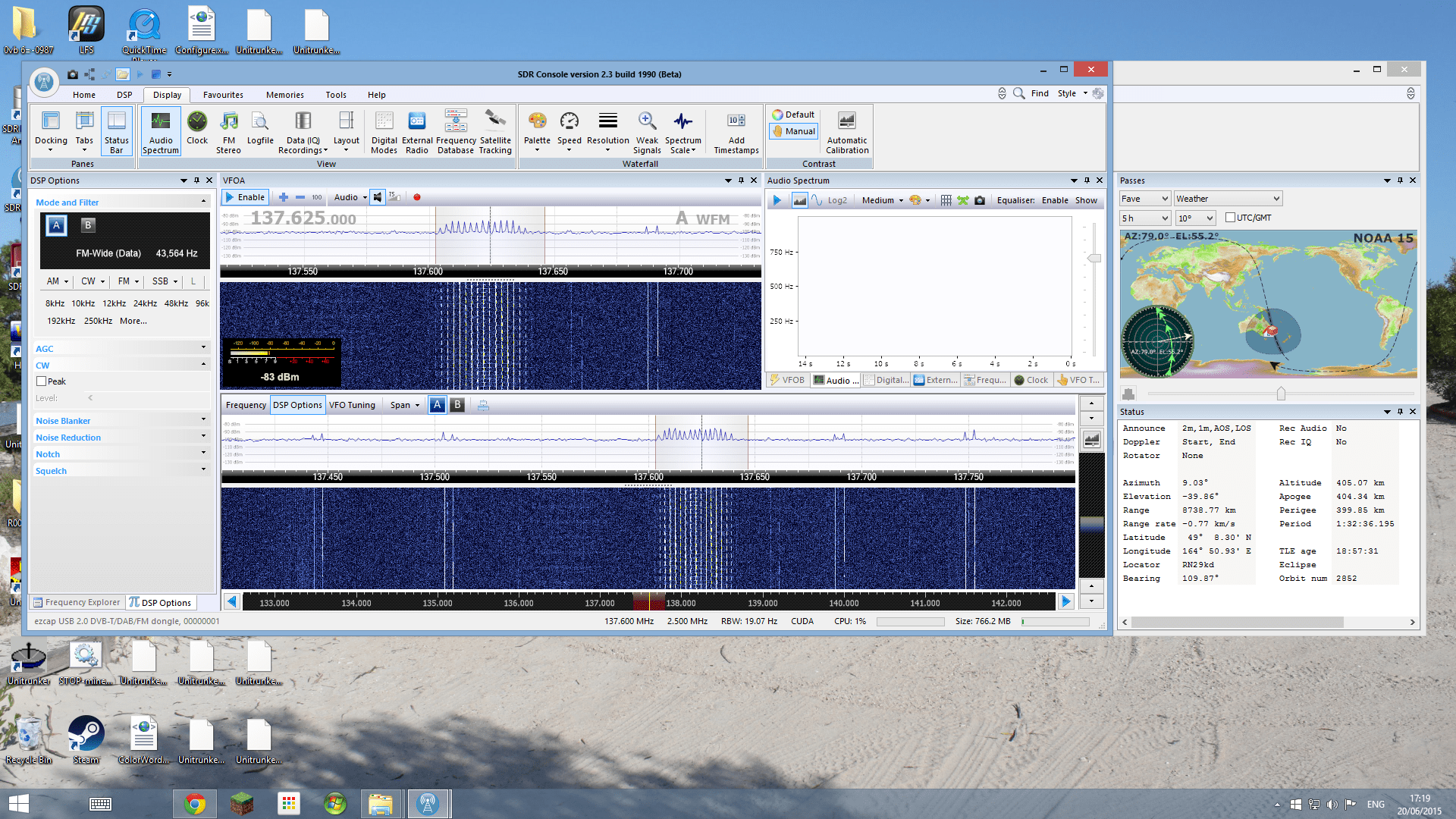Image resolution: width=1456 pixels, height=819 pixels.
Task: Select the 48kHz filter bandwidth
Action: (176, 303)
